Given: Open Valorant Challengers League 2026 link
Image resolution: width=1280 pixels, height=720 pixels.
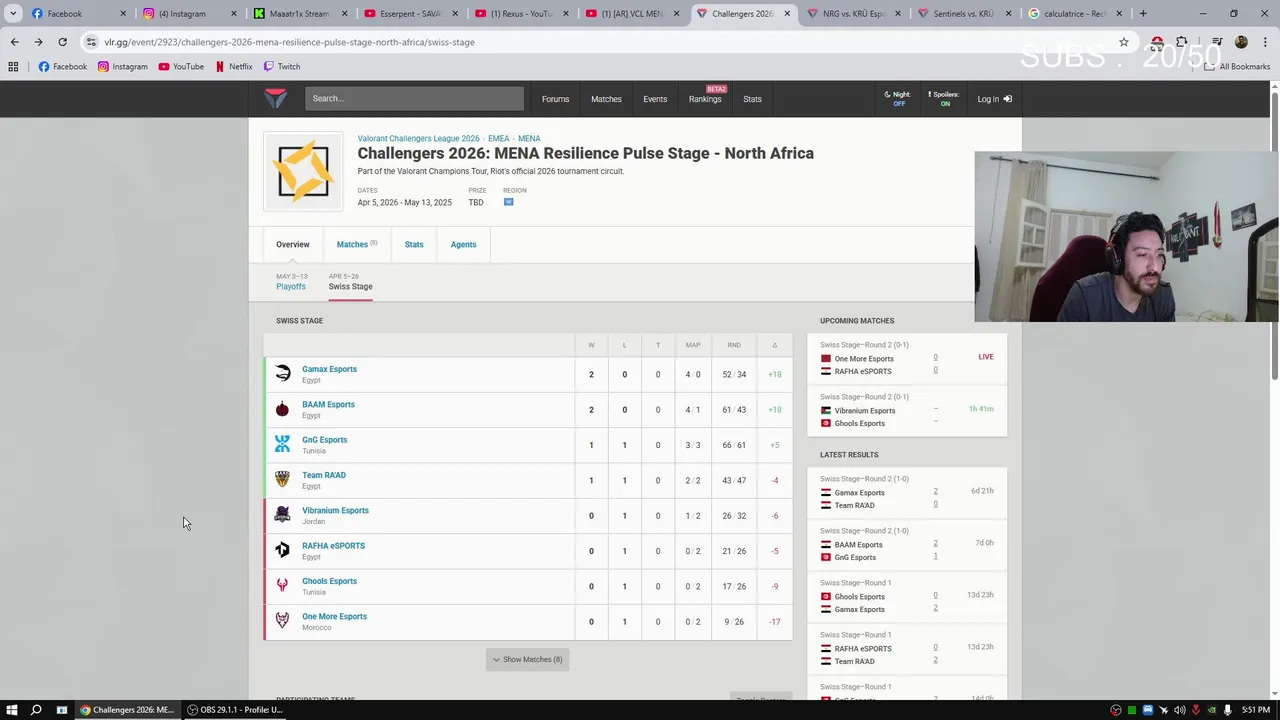Looking at the screenshot, I should [418, 138].
